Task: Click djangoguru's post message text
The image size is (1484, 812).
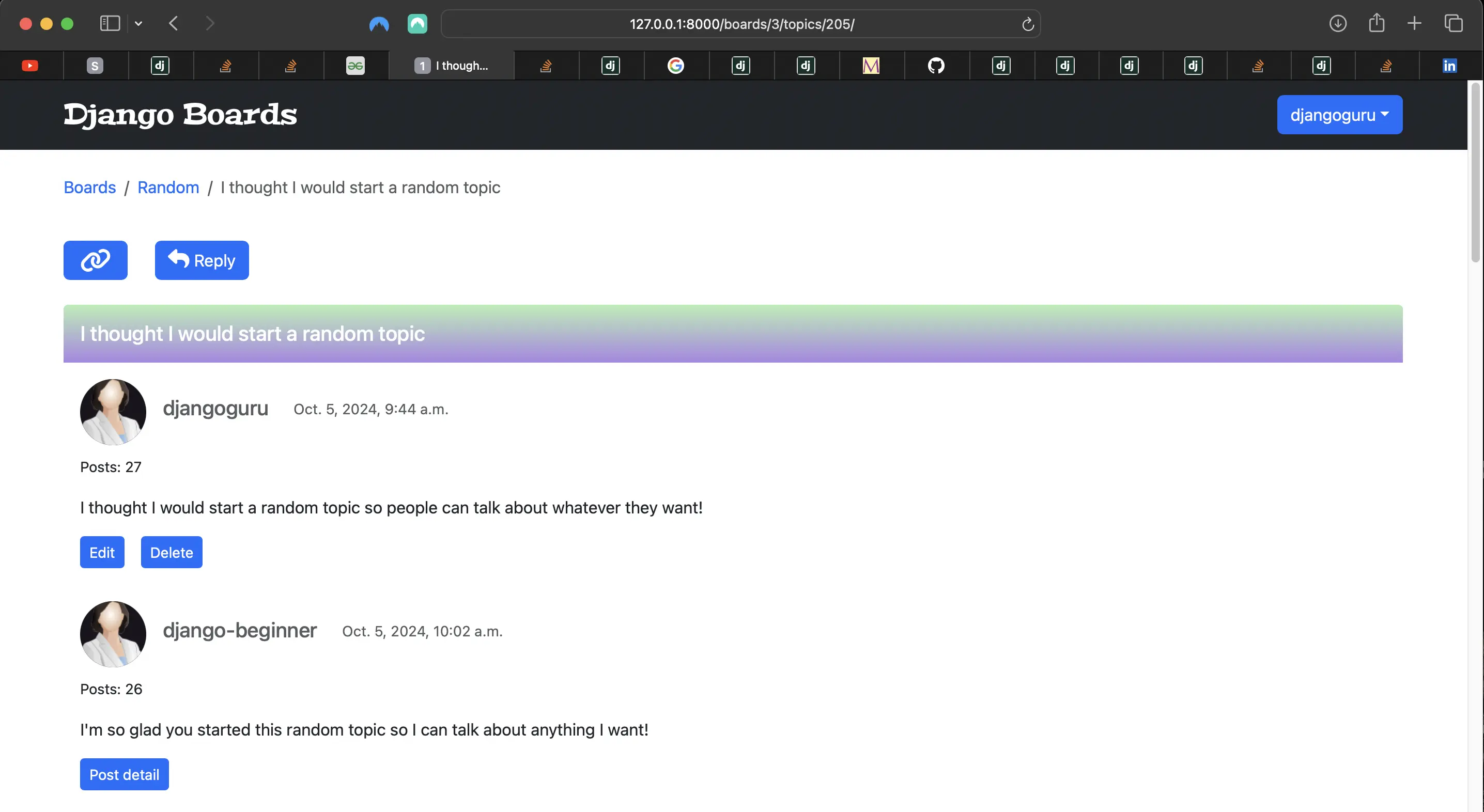Action: pos(391,508)
